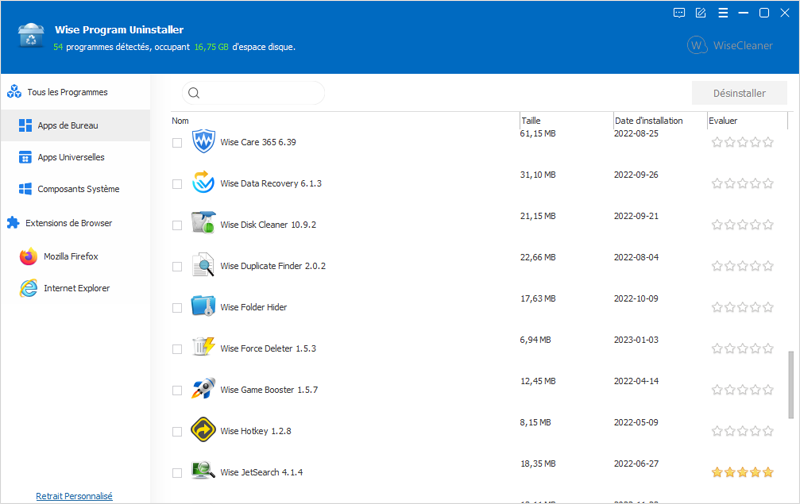The width and height of the screenshot is (800, 504).
Task: Tick the Wise Disk Cleaner checkbox
Action: (x=177, y=225)
